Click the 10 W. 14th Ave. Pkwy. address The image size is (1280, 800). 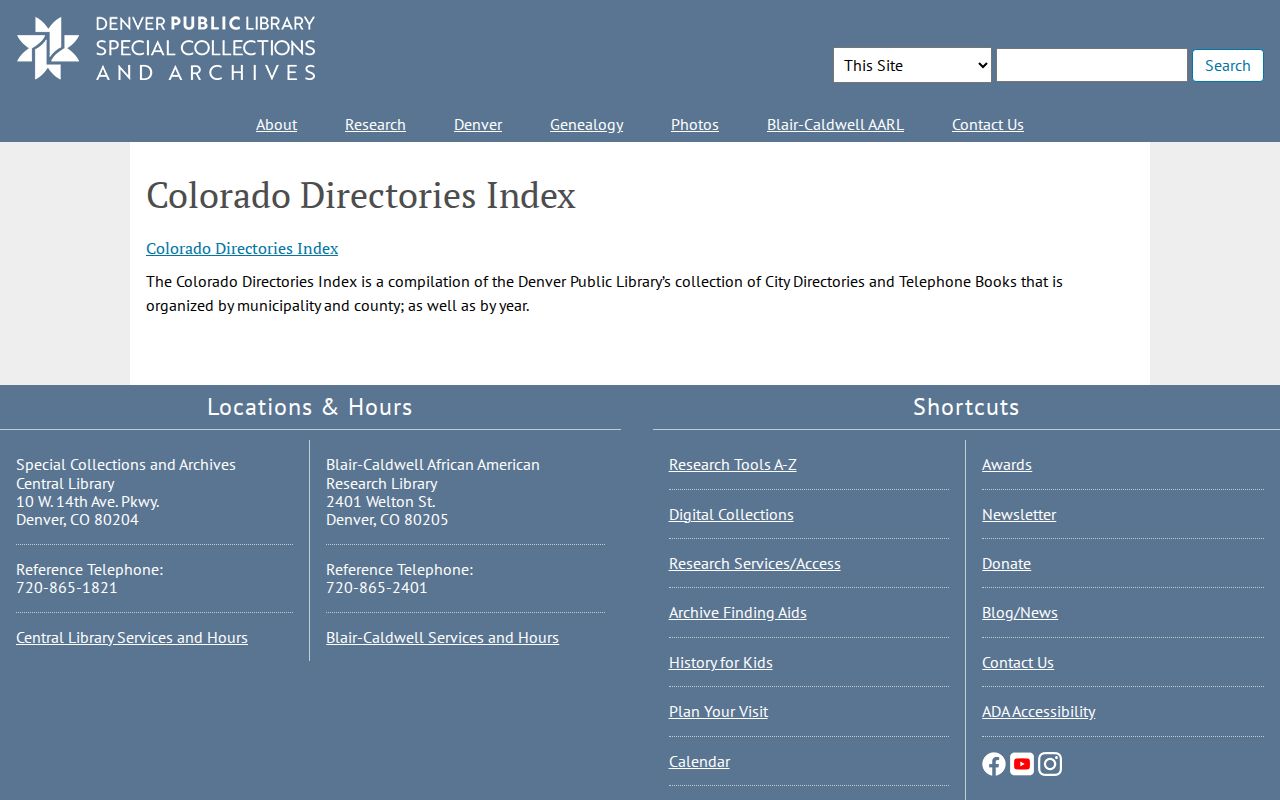click(88, 501)
